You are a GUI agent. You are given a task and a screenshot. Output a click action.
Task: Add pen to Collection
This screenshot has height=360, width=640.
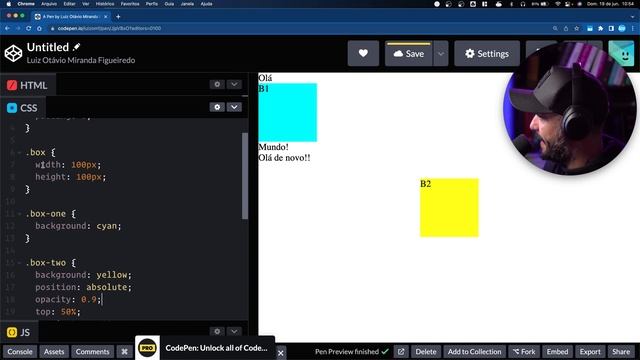474,351
